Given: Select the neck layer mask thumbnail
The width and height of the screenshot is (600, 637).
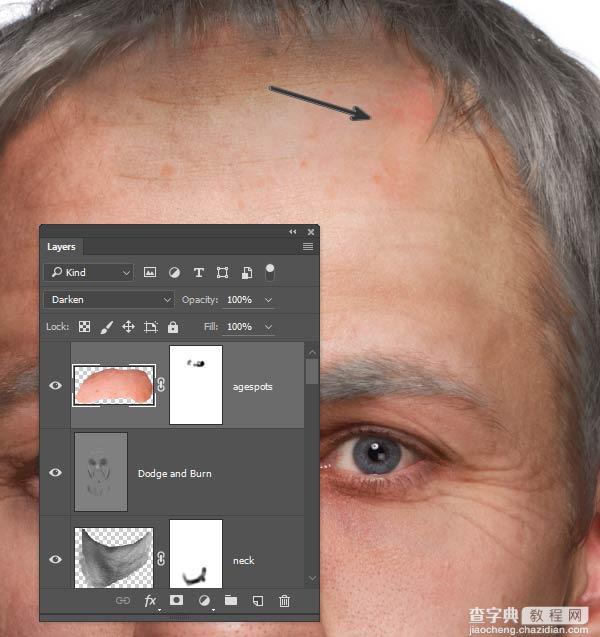Looking at the screenshot, I should (196, 554).
